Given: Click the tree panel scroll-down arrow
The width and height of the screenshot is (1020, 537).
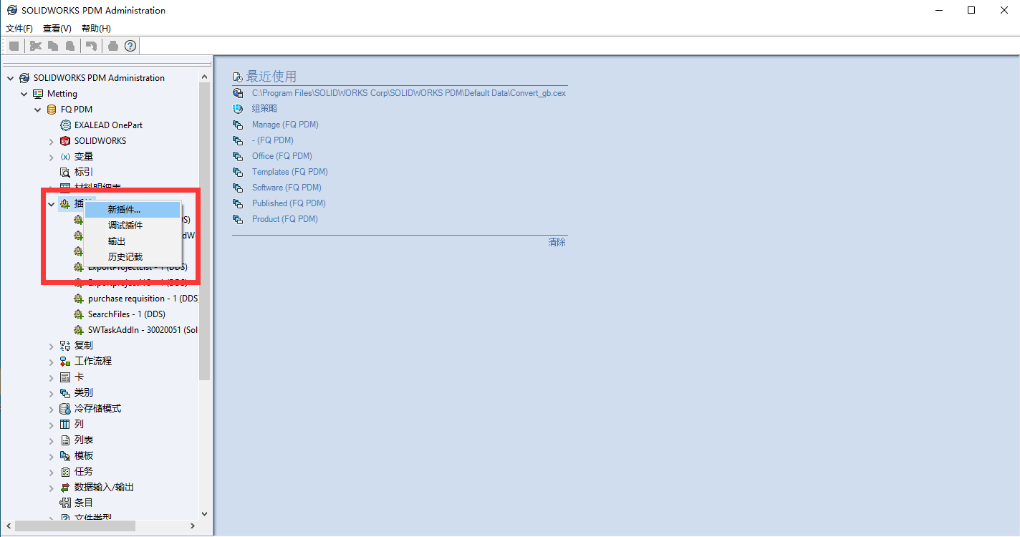Looking at the screenshot, I should click(x=204, y=514).
